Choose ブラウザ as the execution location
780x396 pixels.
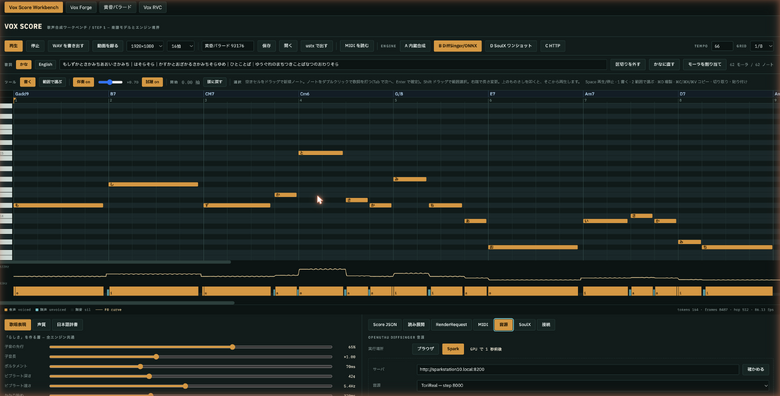(x=425, y=349)
